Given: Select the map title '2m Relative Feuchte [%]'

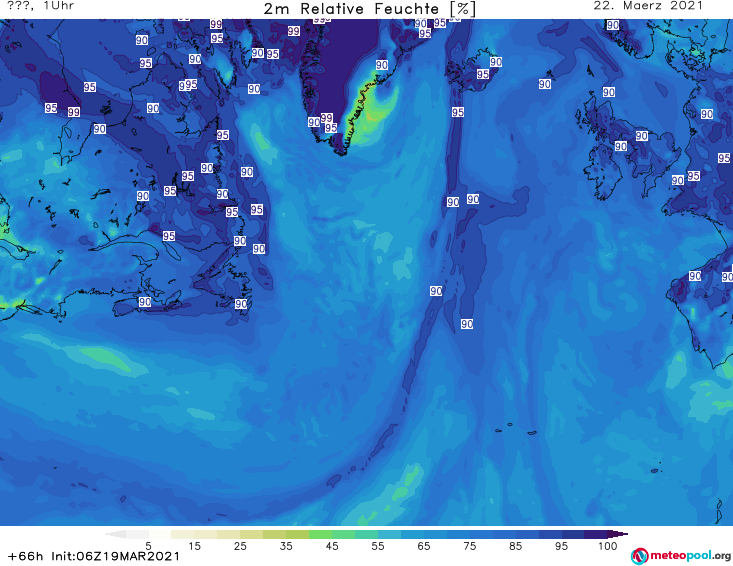Looking at the screenshot, I should (370, 9).
